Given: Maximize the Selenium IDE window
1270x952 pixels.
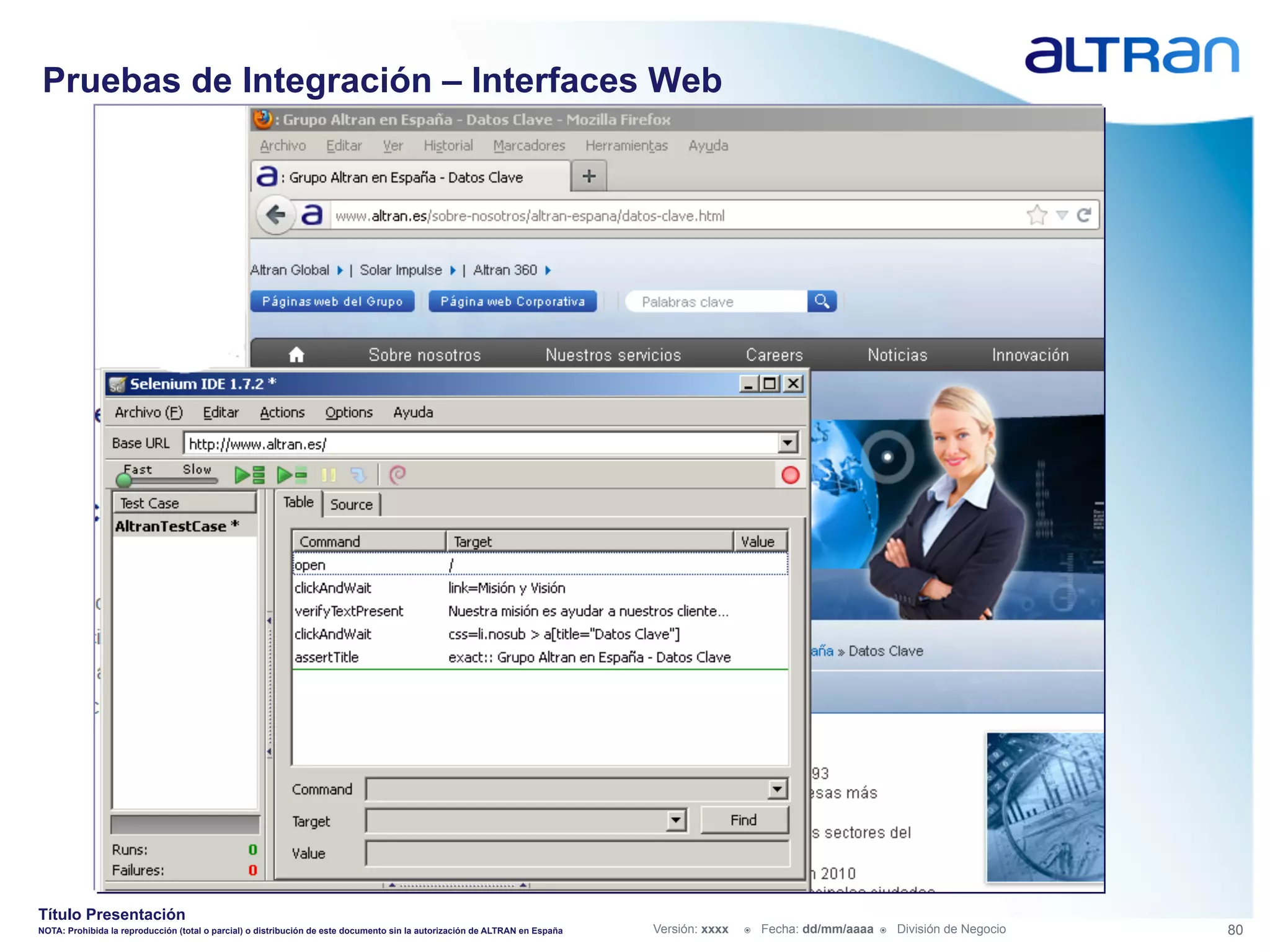Looking at the screenshot, I should (x=770, y=384).
